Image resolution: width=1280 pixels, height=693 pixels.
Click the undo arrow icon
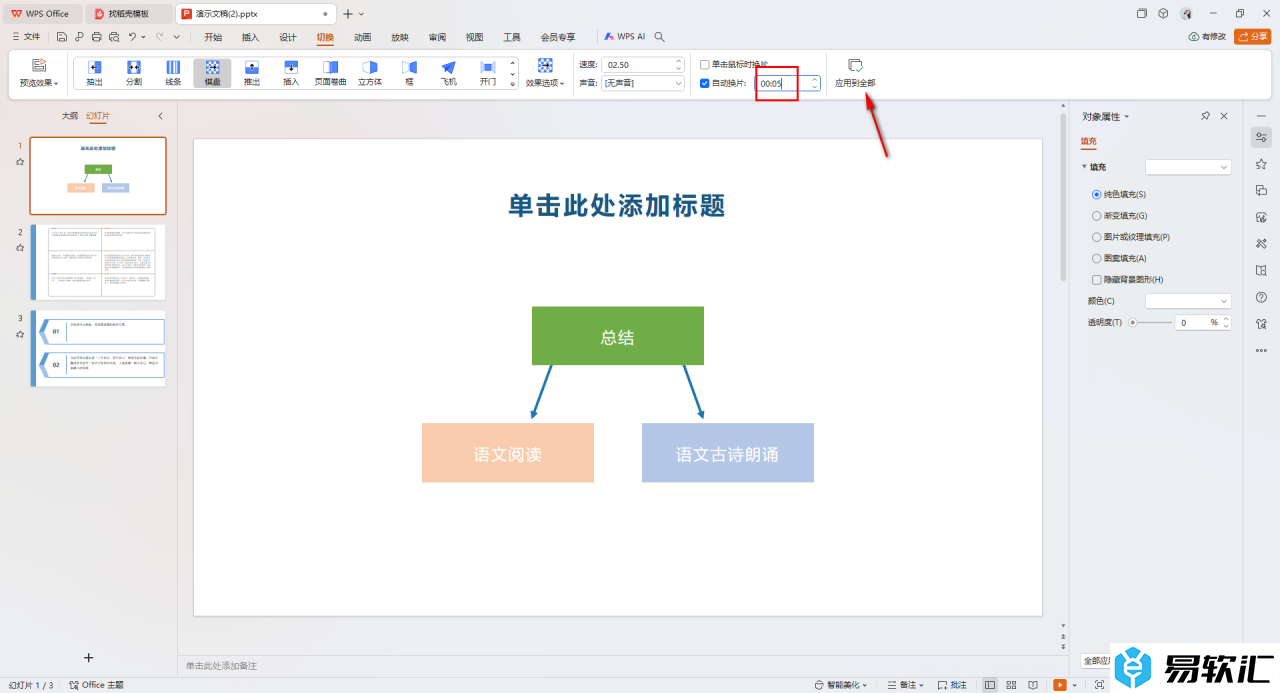point(132,37)
